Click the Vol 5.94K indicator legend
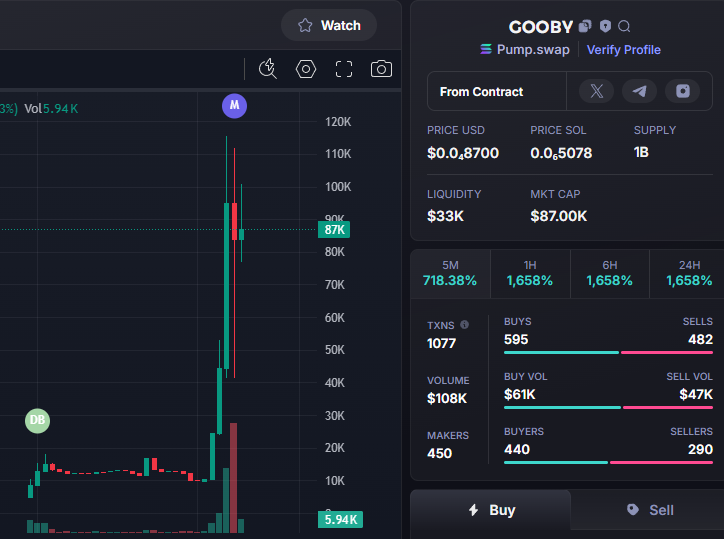Screen dimensions: 724x539 point(51,109)
